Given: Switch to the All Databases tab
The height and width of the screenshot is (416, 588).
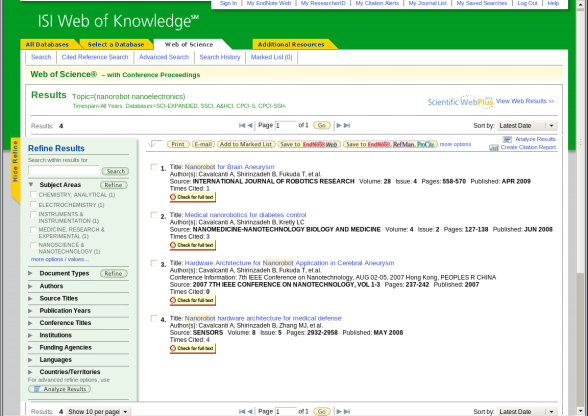Looking at the screenshot, I should pyautogui.click(x=47, y=44).
